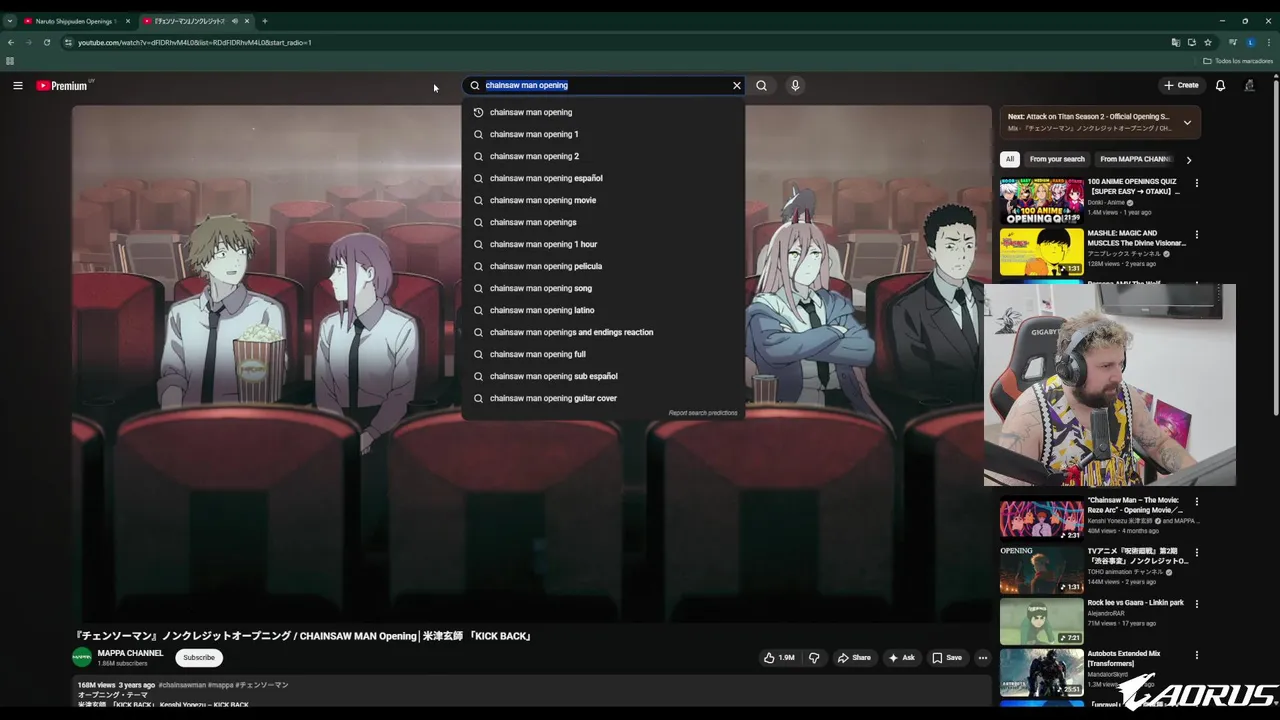Image resolution: width=1280 pixels, height=720 pixels.
Task: Choose the suggestion 'chainsaw man opening 2'
Action: [603, 156]
